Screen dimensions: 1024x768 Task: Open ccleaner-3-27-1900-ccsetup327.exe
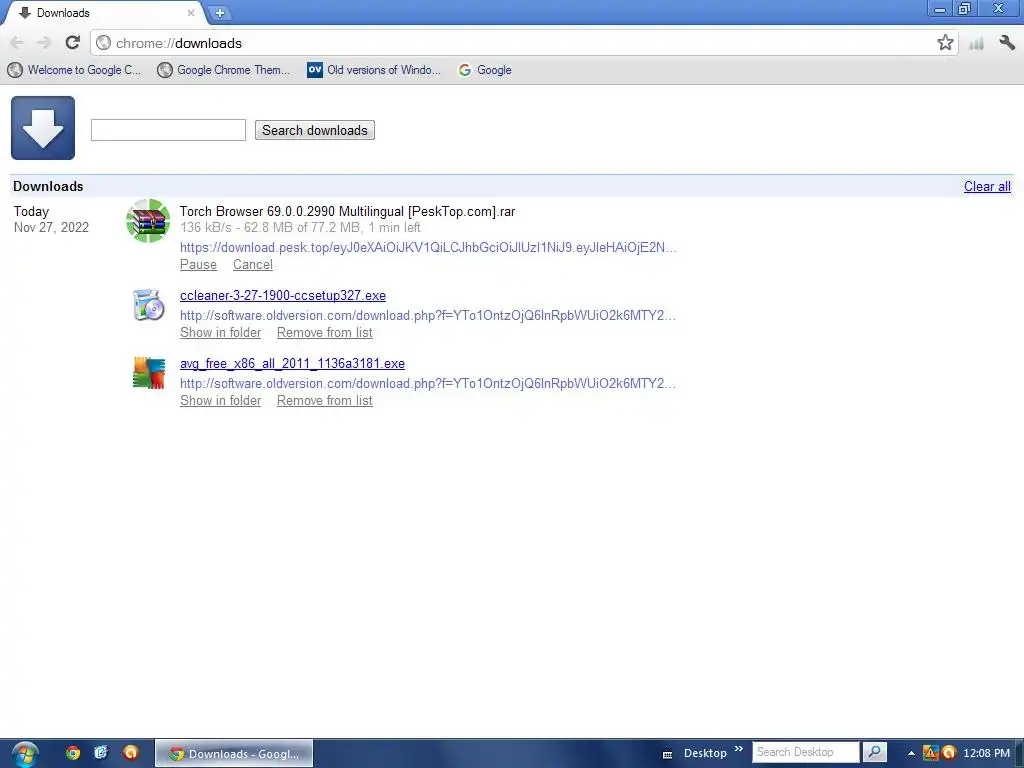click(283, 295)
